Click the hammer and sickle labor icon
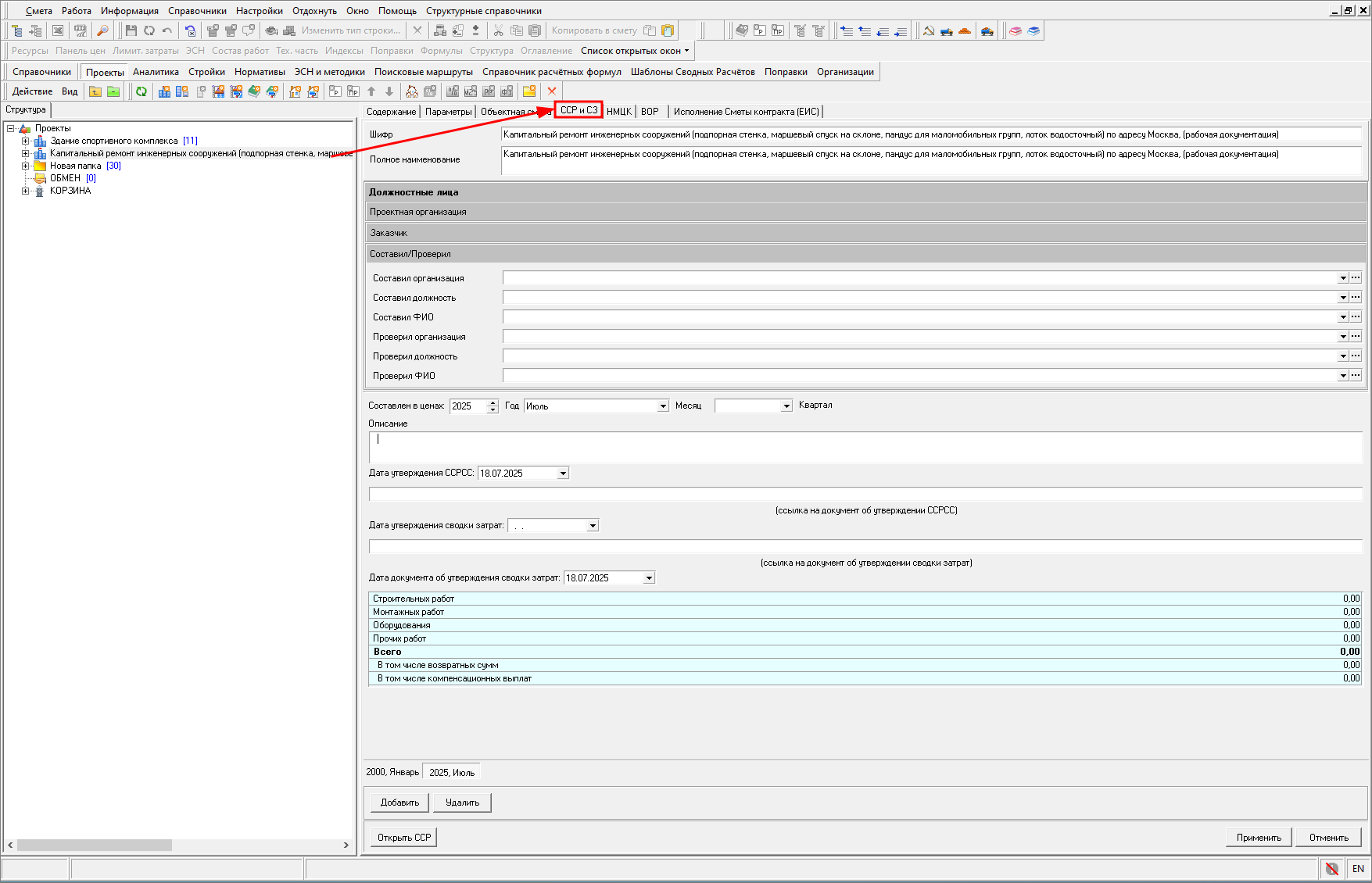 pos(929,30)
